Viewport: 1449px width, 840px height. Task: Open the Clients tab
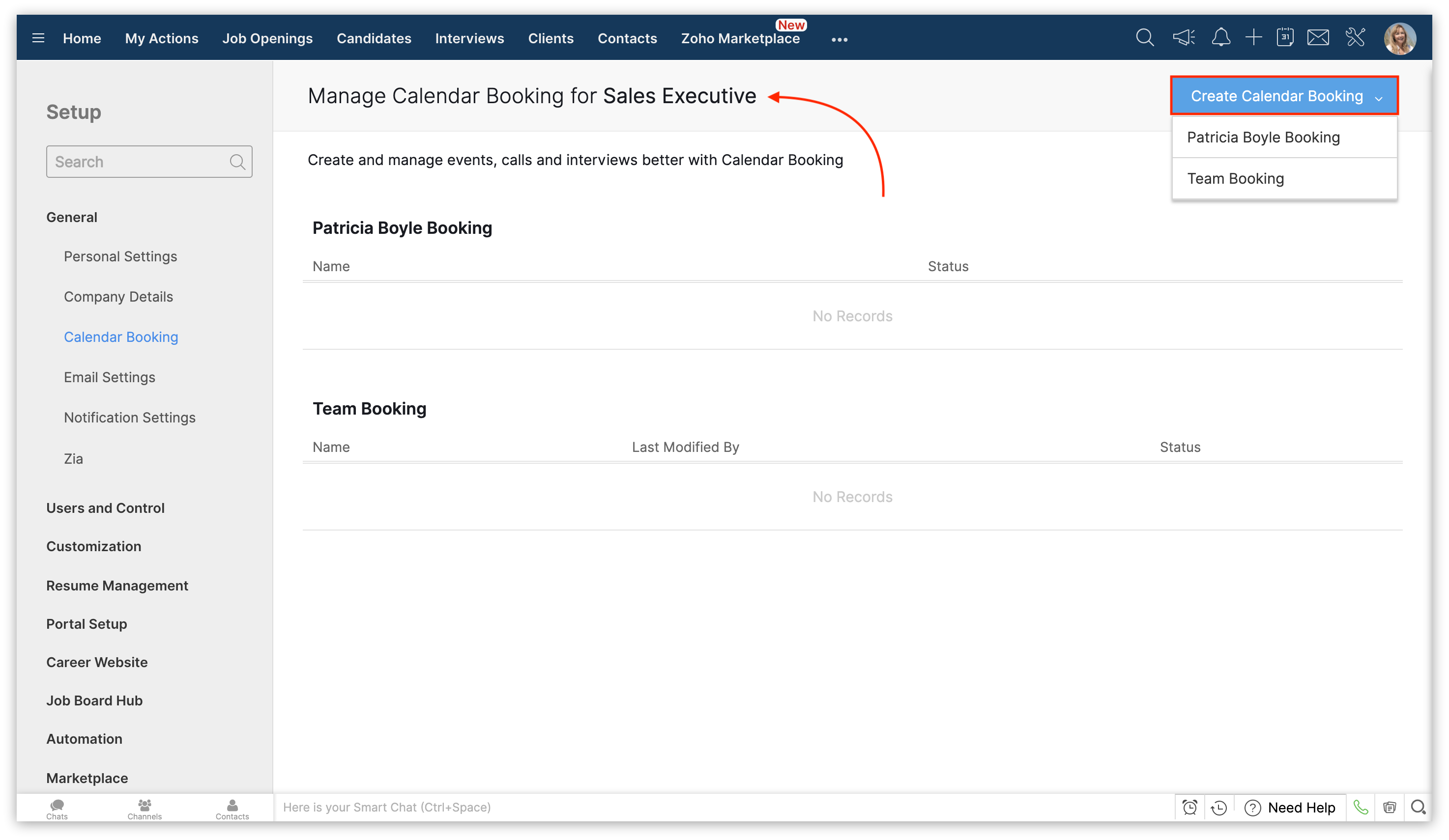[x=551, y=38]
